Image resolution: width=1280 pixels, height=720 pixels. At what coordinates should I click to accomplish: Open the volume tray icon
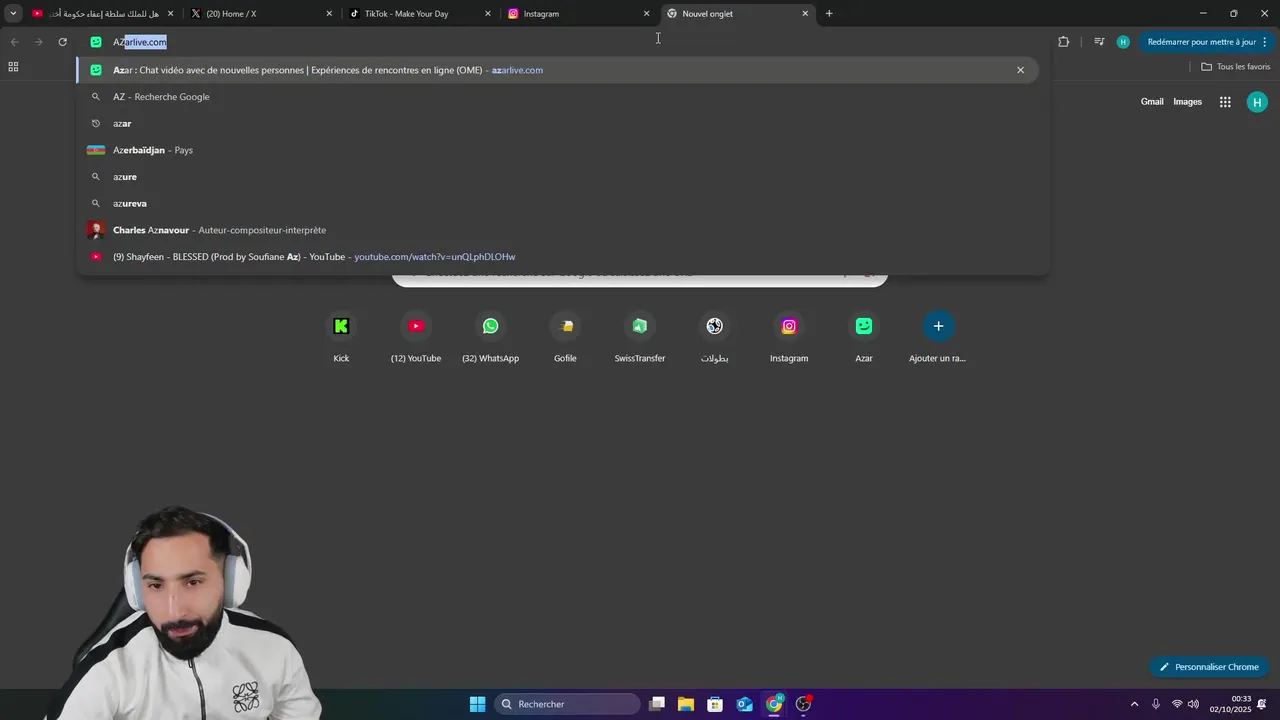coord(1193,704)
